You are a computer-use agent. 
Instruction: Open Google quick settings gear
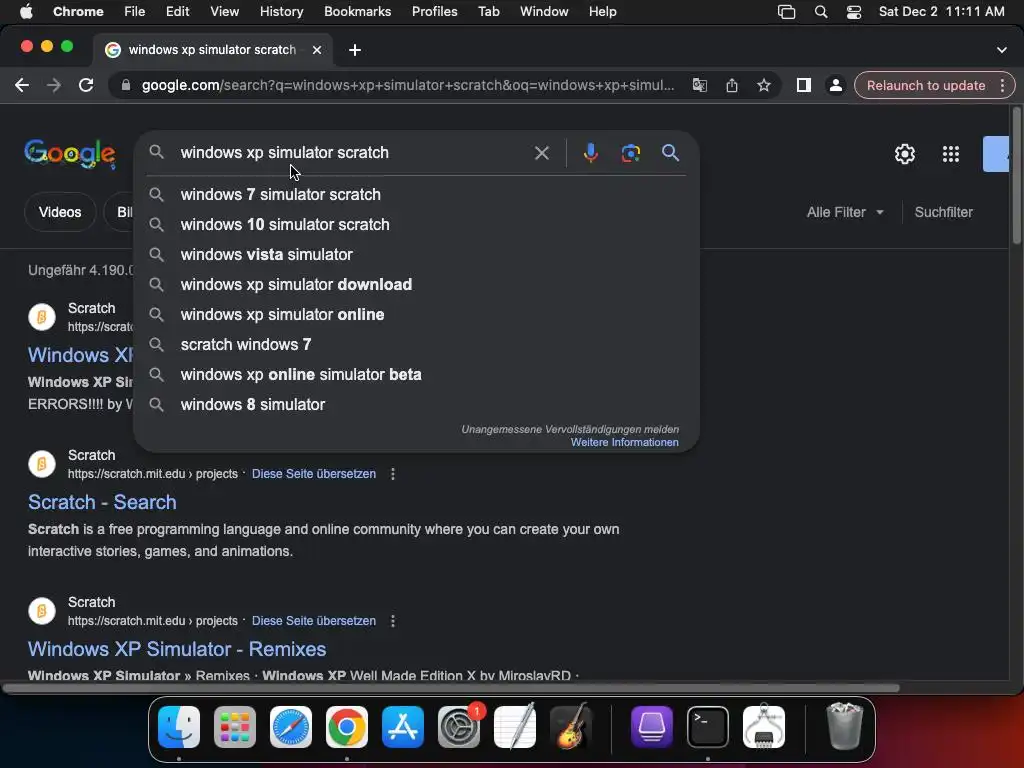pos(904,154)
